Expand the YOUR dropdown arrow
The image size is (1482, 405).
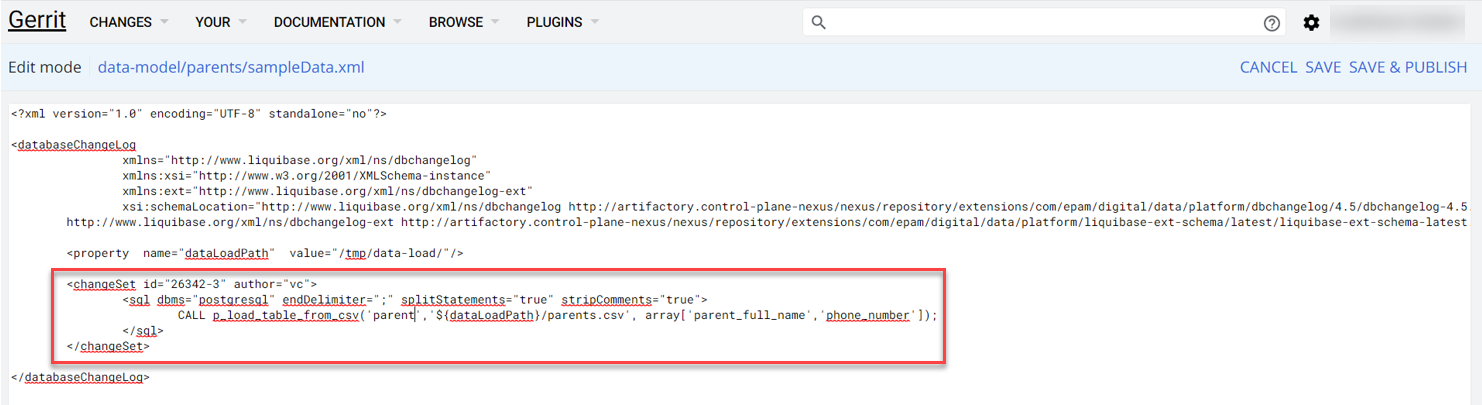[240, 22]
